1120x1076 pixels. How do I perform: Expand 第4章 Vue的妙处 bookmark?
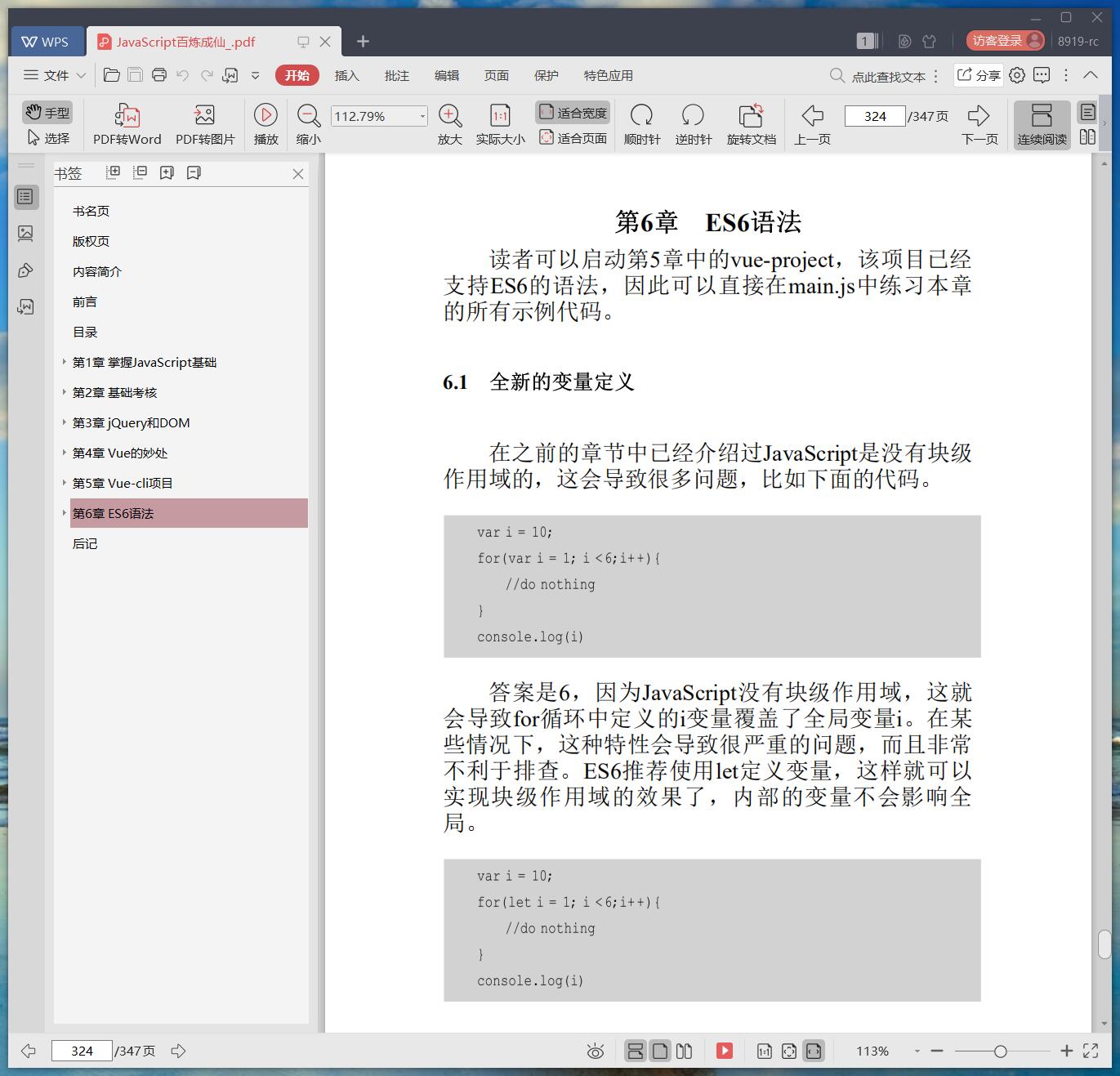pos(64,452)
